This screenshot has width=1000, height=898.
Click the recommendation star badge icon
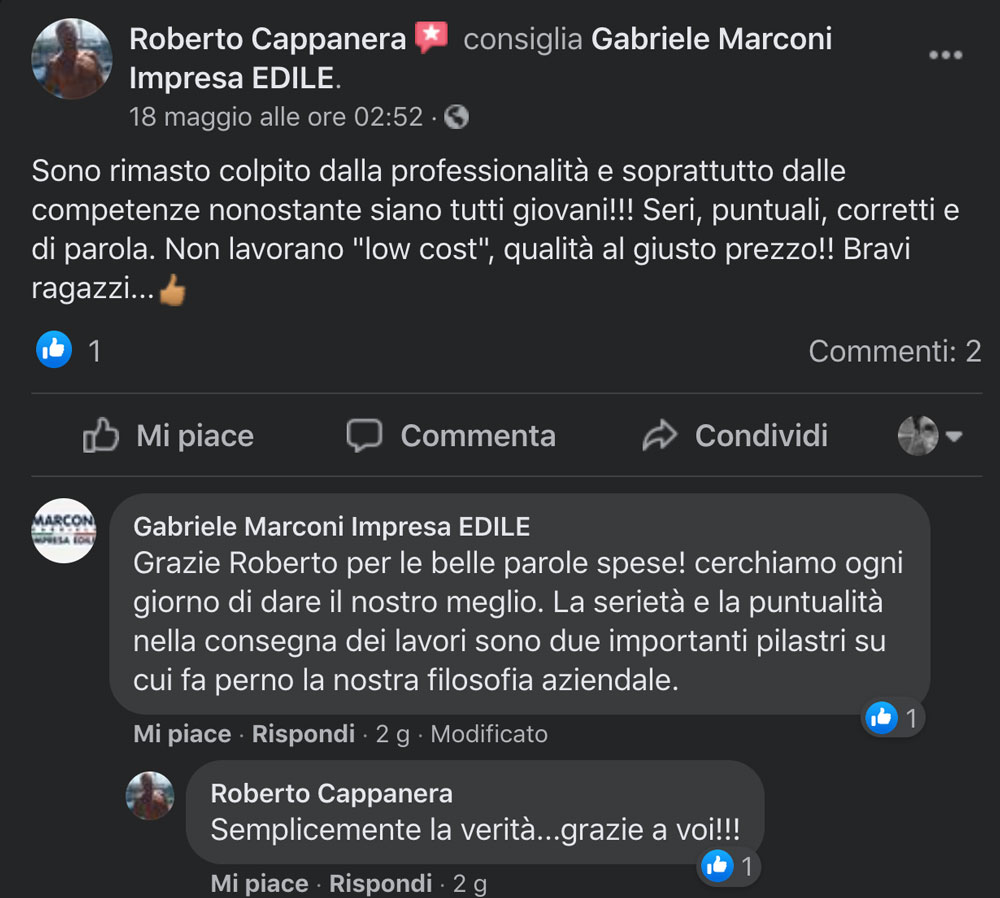[432, 39]
